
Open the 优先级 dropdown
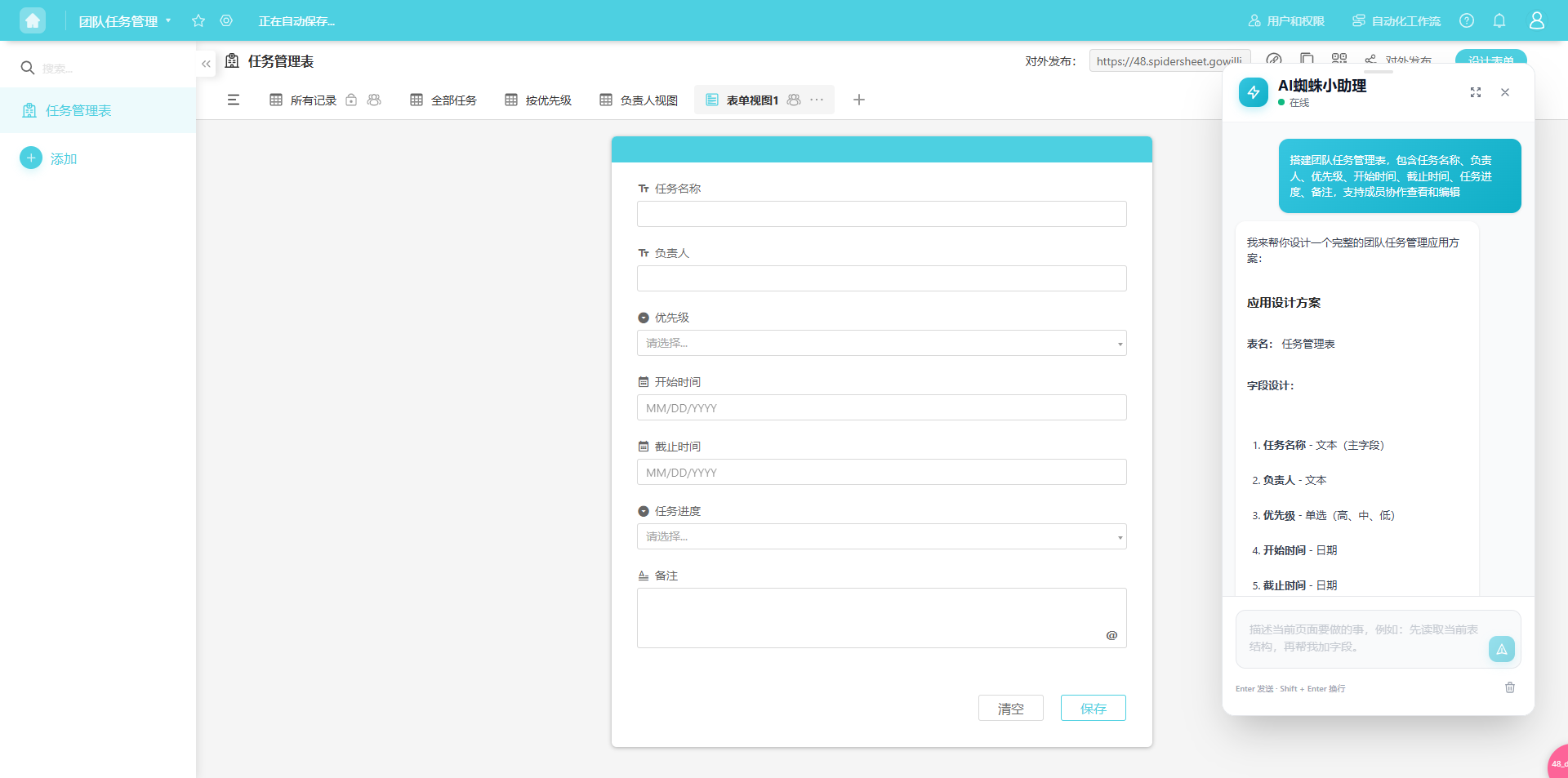point(882,343)
